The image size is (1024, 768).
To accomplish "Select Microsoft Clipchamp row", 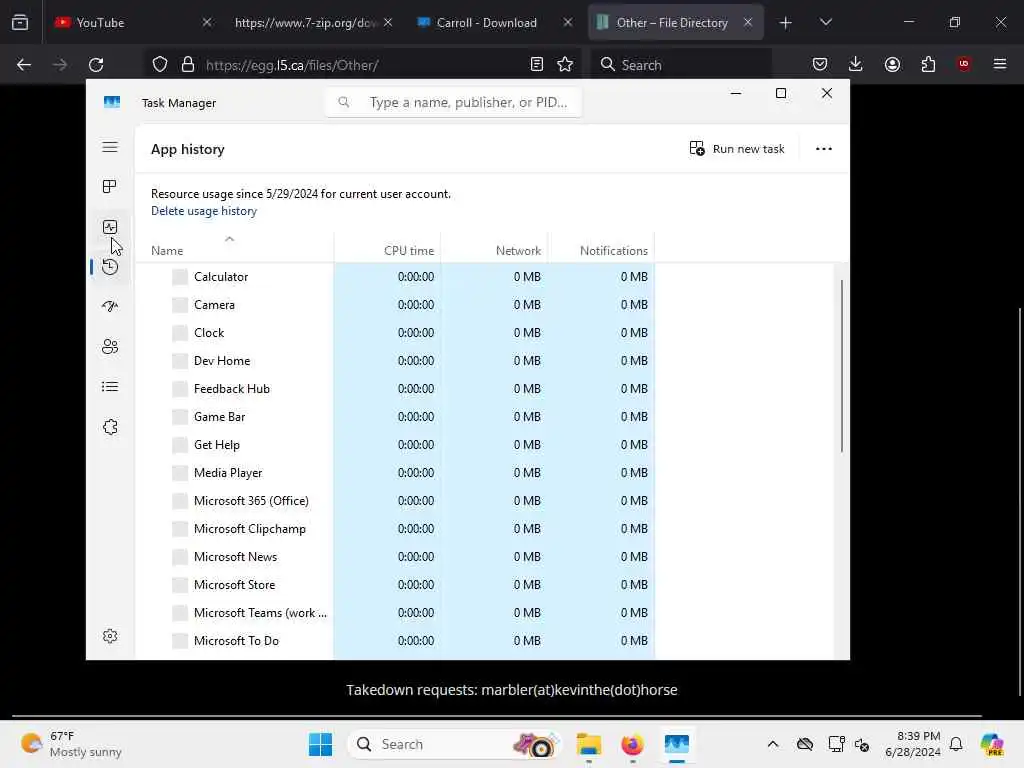I will pyautogui.click(x=396, y=530).
